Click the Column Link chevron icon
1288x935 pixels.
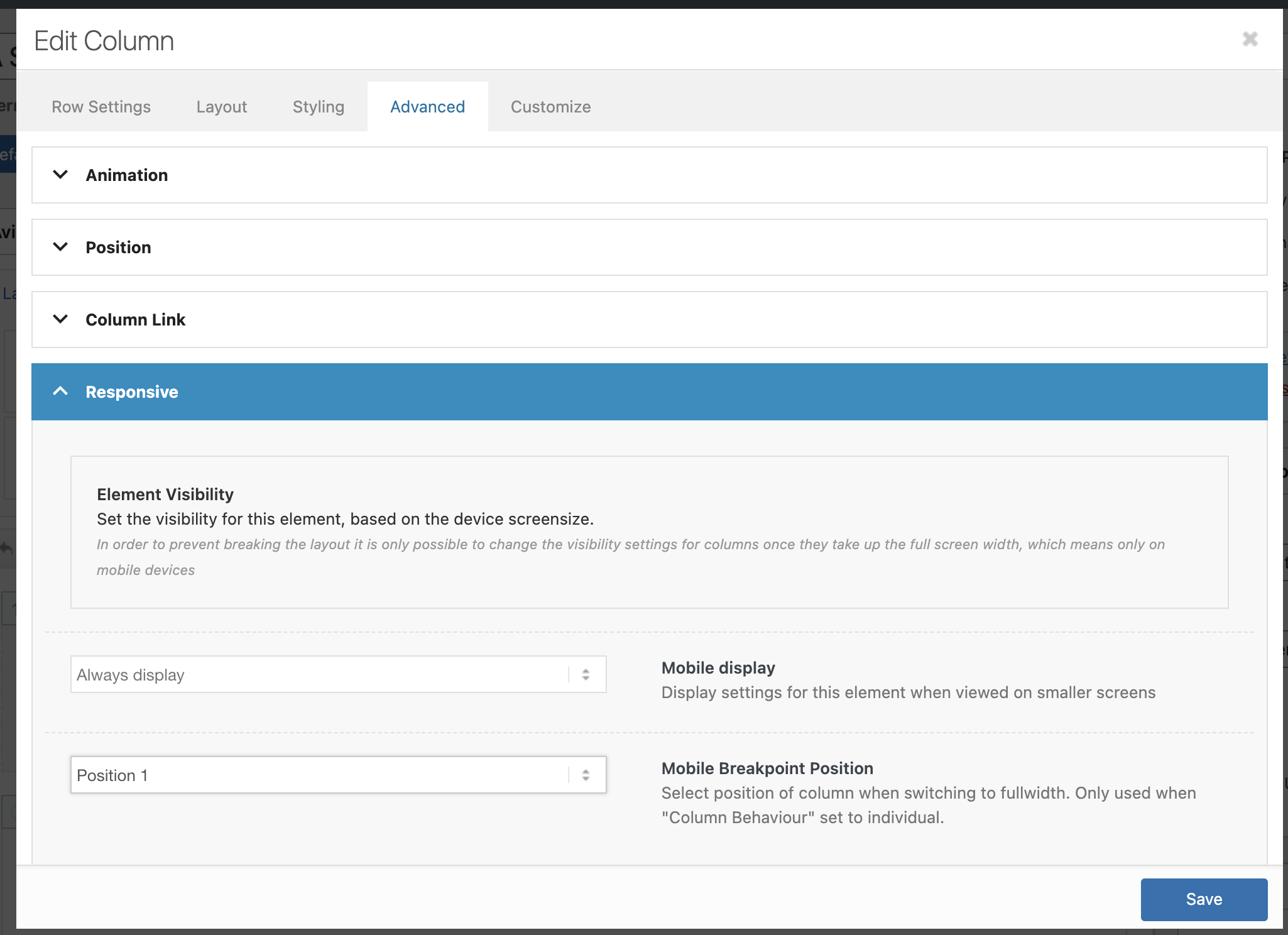(x=60, y=319)
